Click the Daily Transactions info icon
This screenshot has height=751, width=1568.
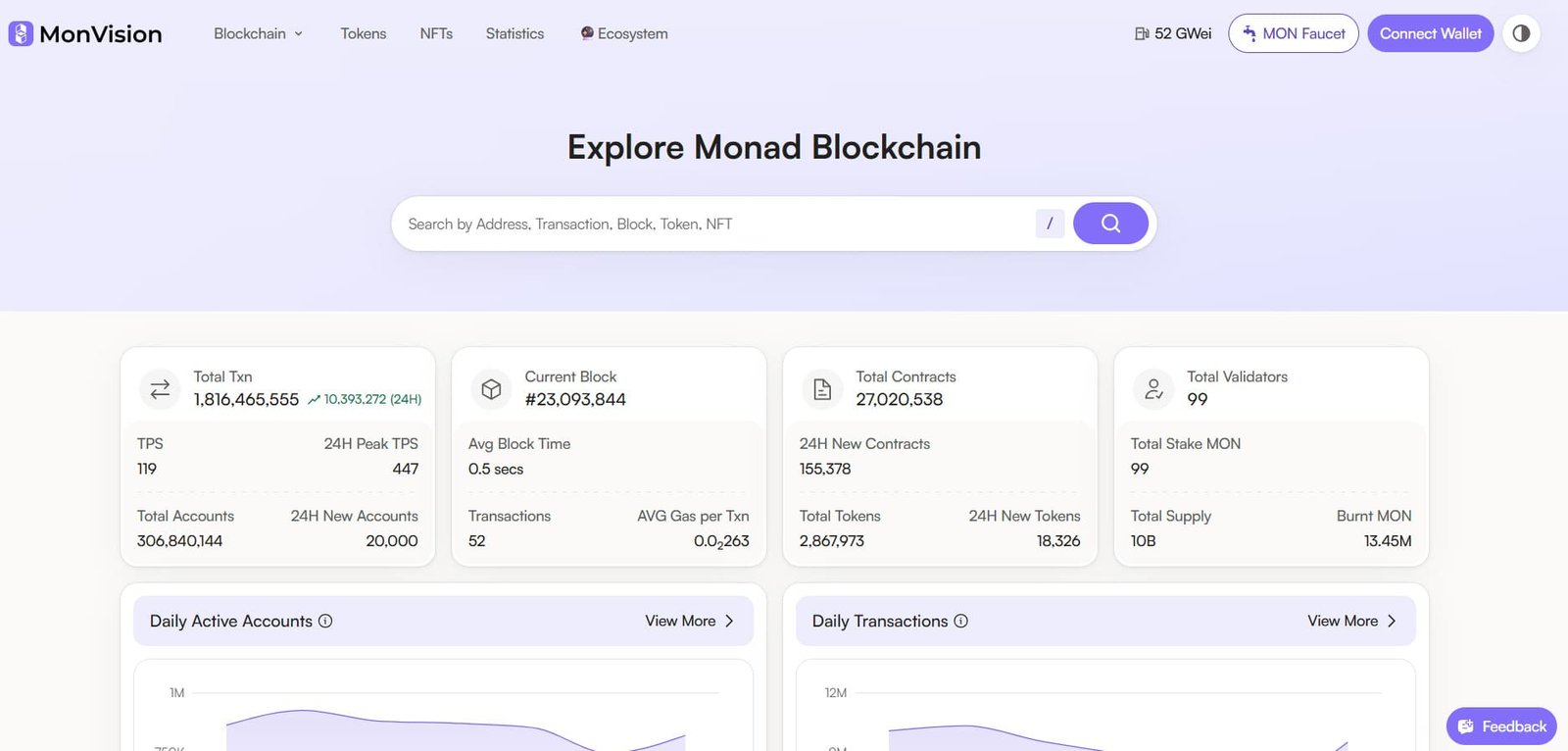coord(960,621)
